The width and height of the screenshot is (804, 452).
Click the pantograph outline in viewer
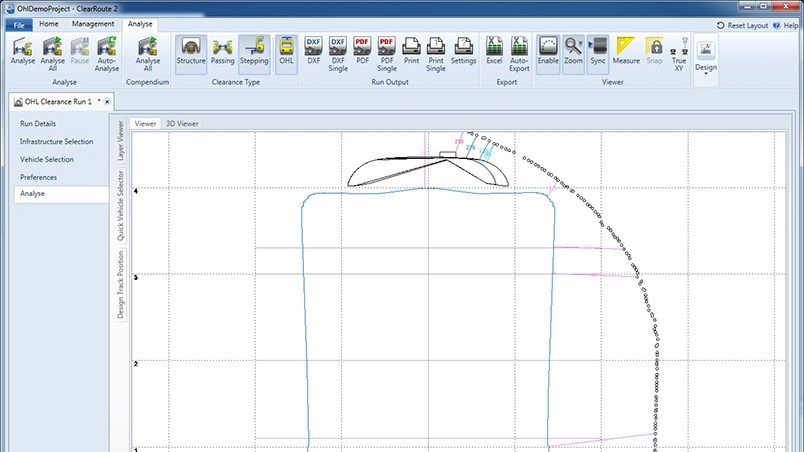pyautogui.click(x=428, y=169)
